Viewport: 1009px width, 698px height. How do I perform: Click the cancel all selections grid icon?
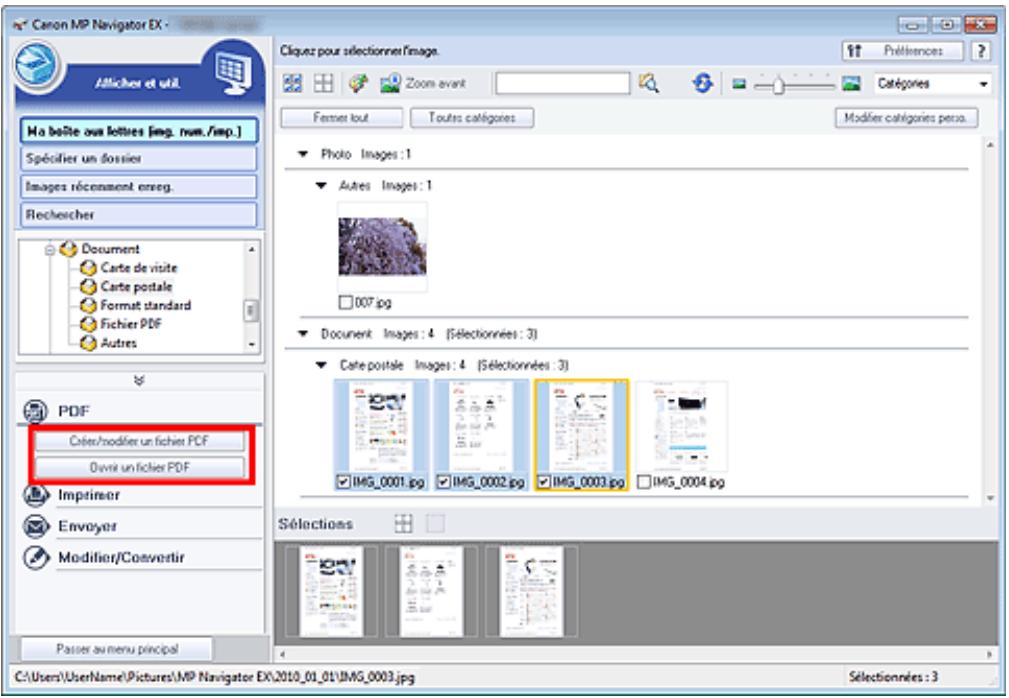(x=323, y=83)
